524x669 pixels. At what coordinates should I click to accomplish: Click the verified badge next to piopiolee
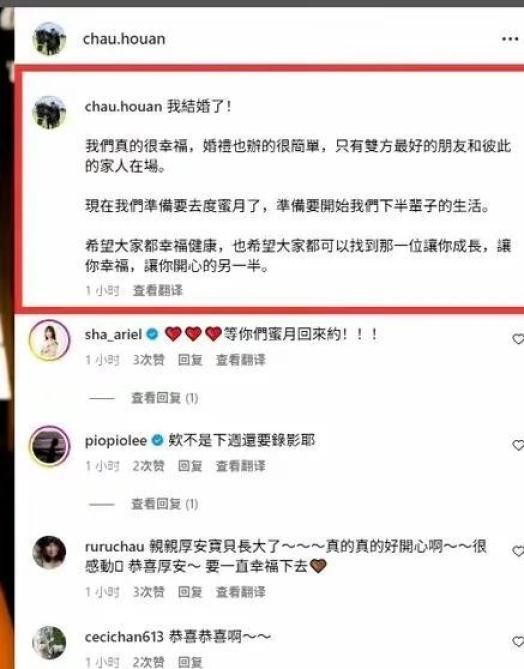pos(157,440)
